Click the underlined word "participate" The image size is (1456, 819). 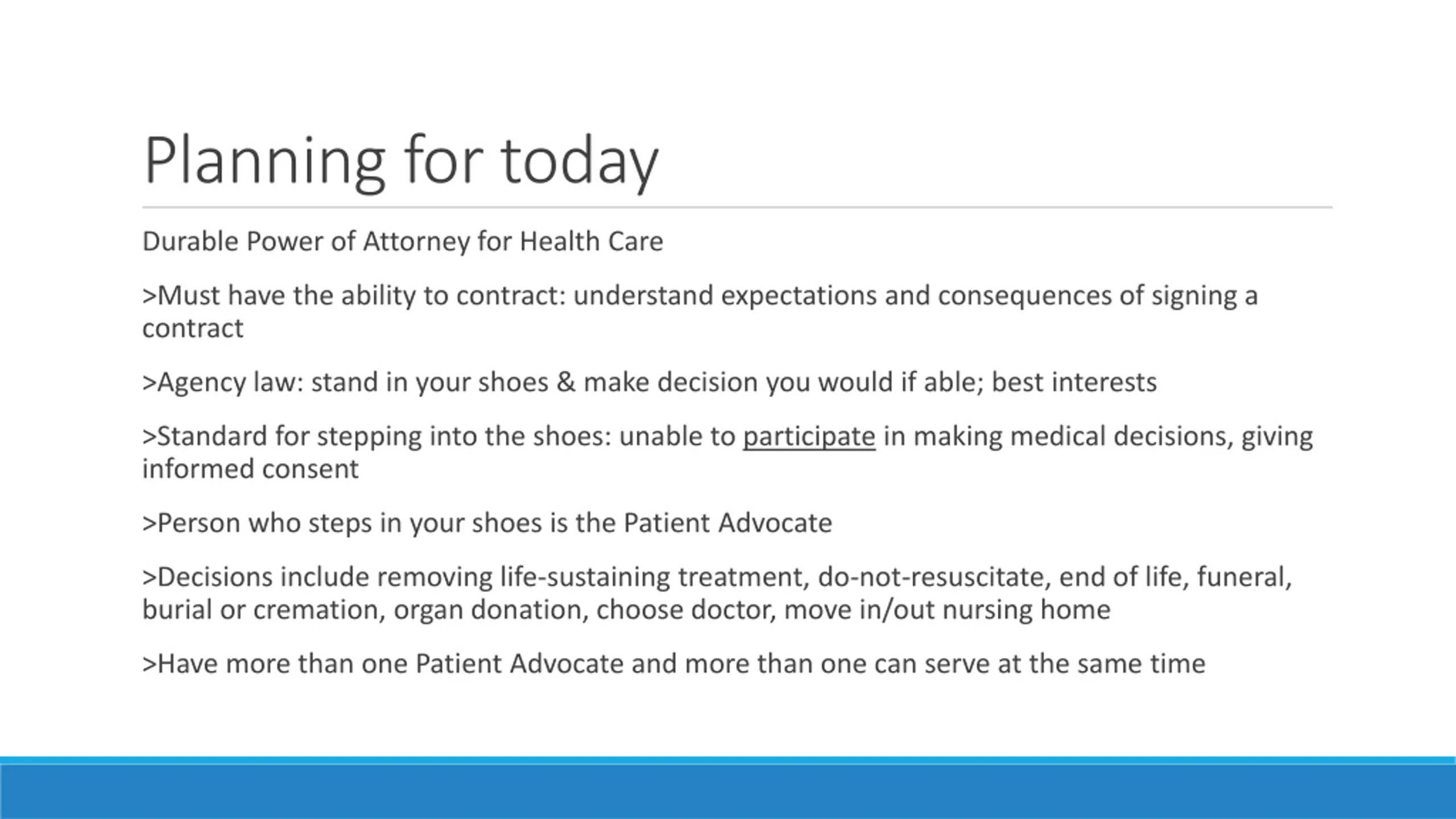[x=809, y=437]
